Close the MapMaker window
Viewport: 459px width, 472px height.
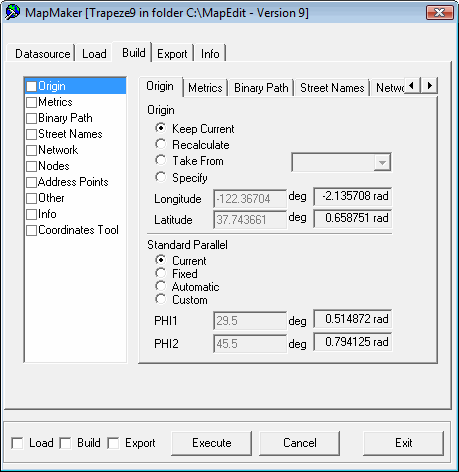[439, 13]
